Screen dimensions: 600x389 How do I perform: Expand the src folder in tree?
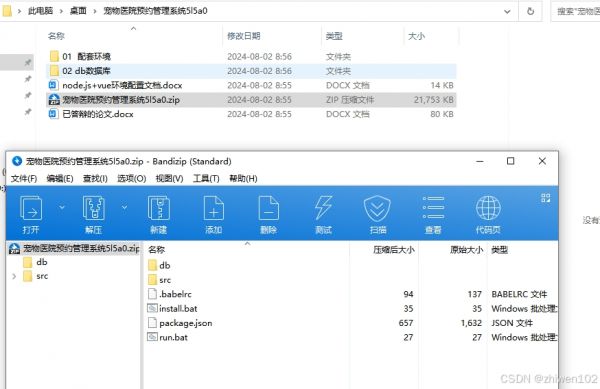[14, 276]
